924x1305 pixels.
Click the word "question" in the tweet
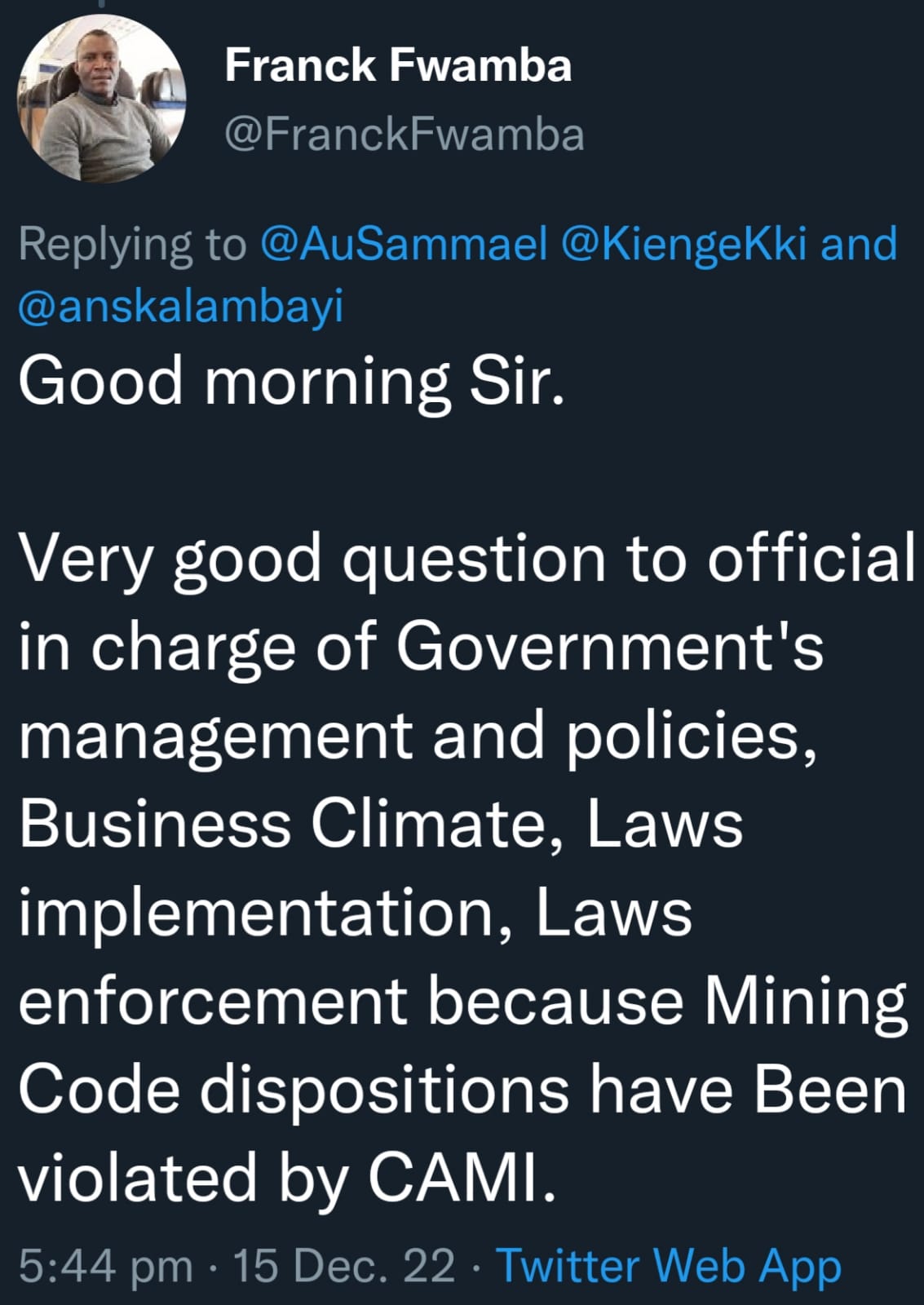tap(474, 561)
